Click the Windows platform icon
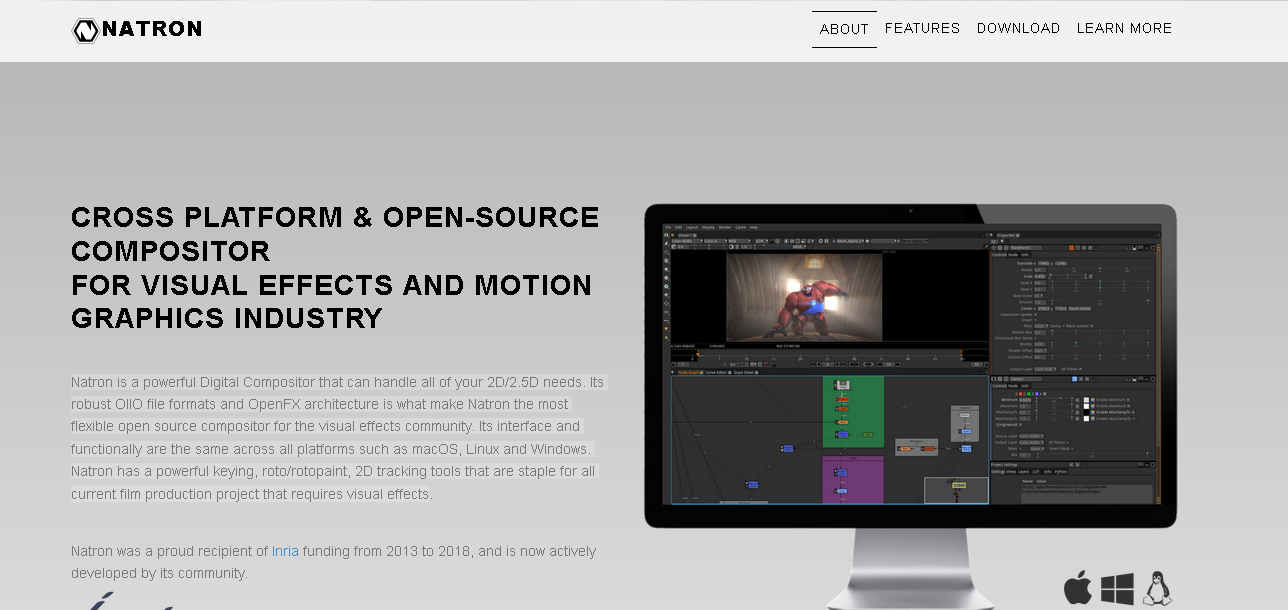 coord(1117,589)
